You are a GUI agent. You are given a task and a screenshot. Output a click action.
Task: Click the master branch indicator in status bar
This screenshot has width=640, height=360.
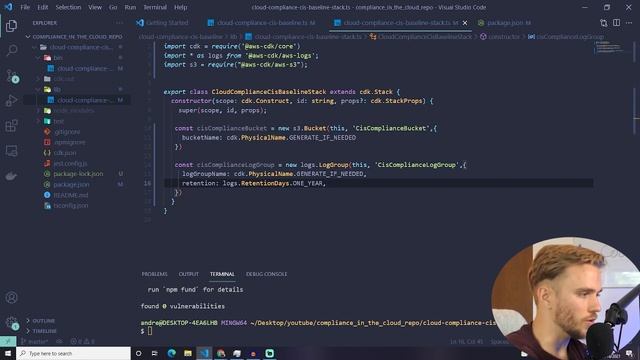pos(35,341)
